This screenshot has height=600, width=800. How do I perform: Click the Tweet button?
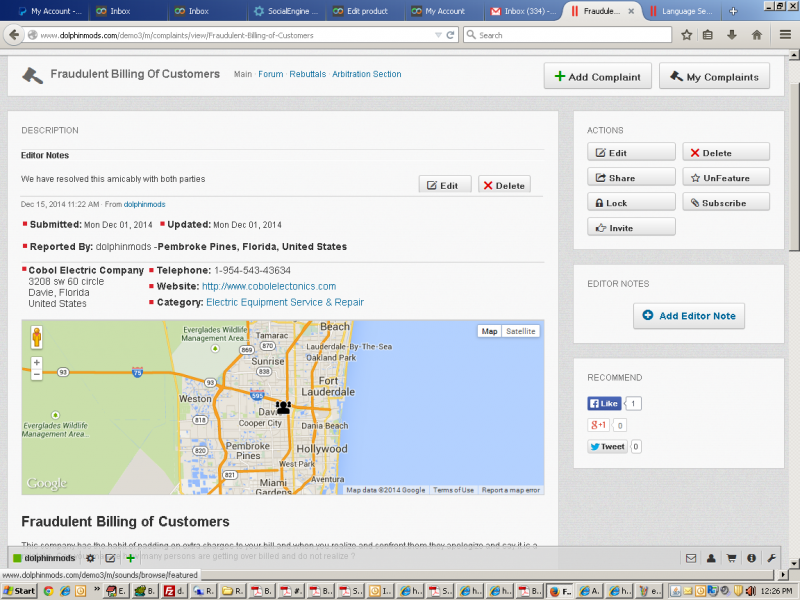pos(607,446)
